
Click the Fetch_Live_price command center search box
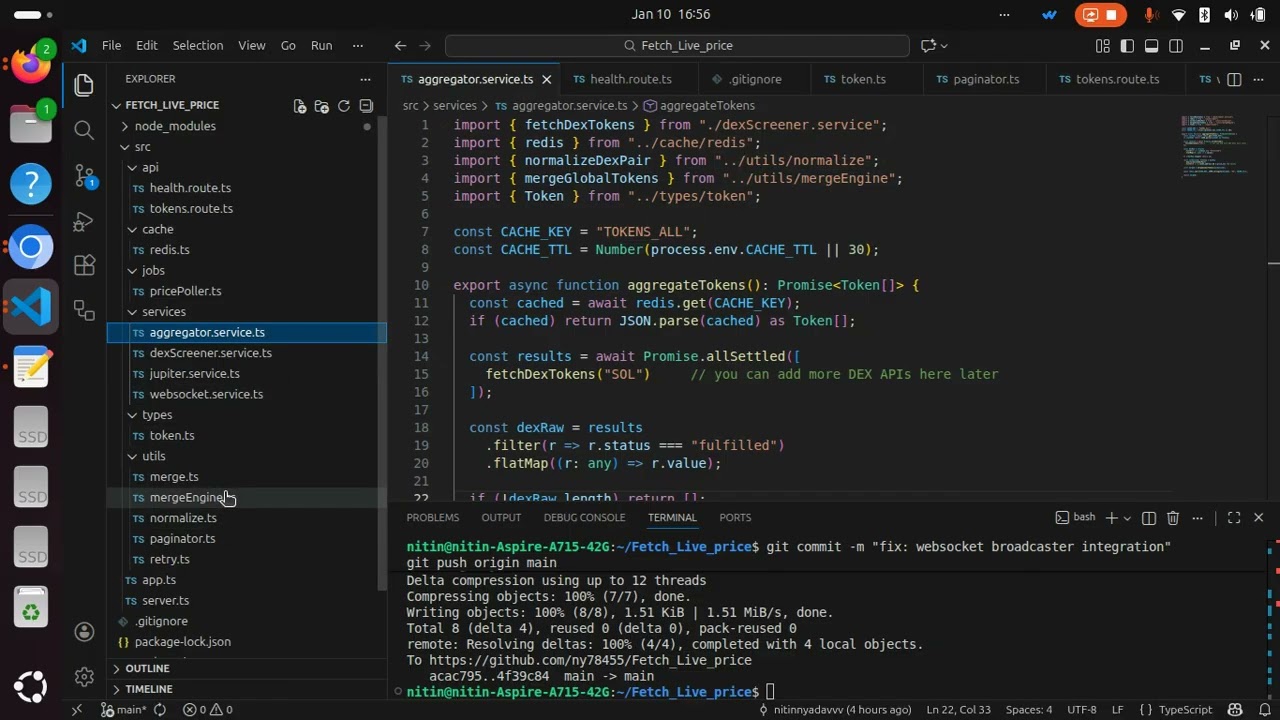point(677,45)
